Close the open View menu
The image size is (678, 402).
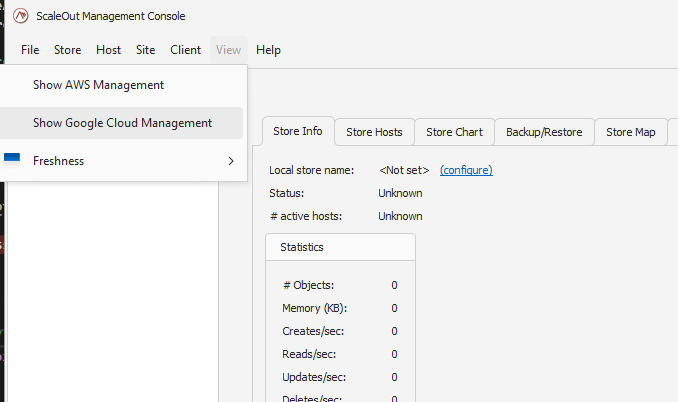[x=229, y=50]
